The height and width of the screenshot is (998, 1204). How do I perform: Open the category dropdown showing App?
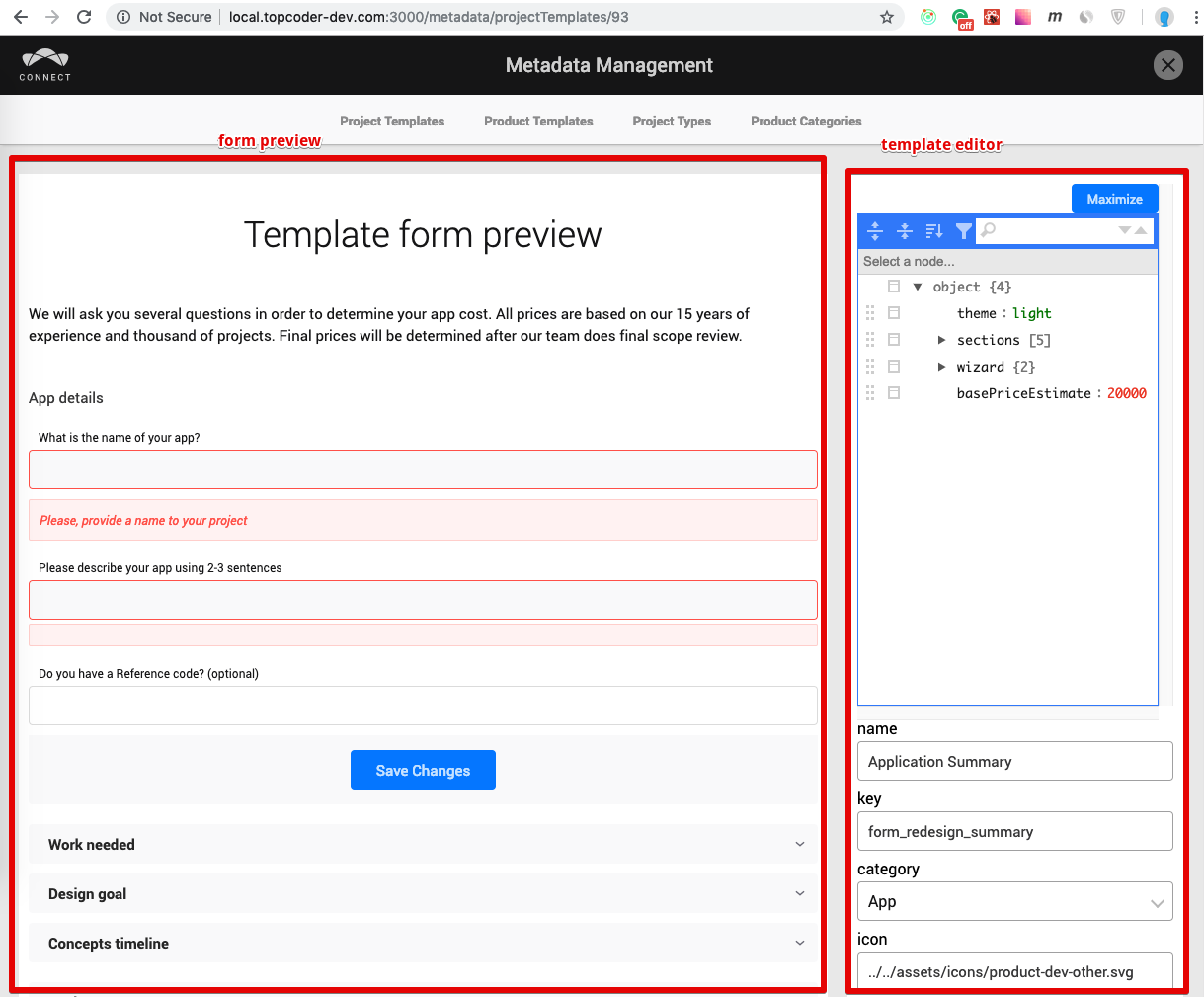1015,902
